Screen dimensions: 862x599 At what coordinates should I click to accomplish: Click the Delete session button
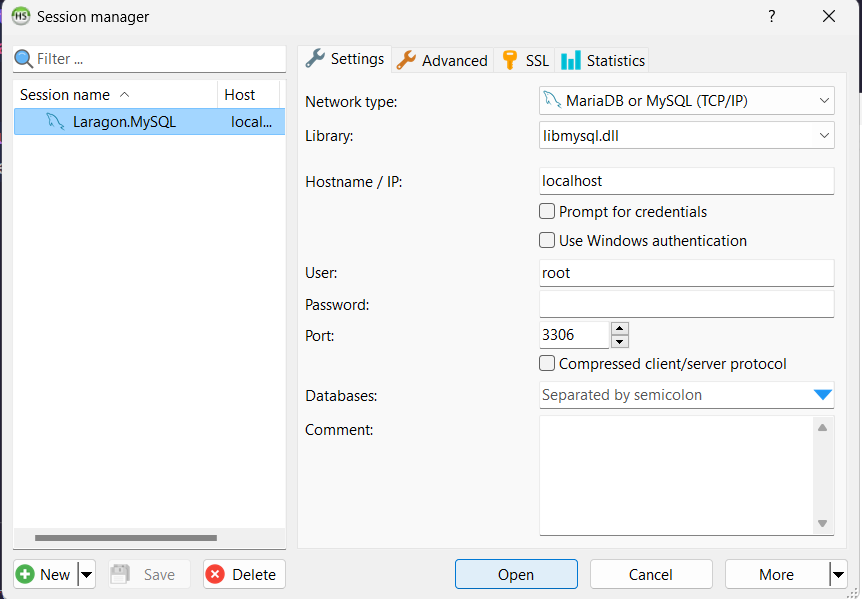[x=244, y=574]
